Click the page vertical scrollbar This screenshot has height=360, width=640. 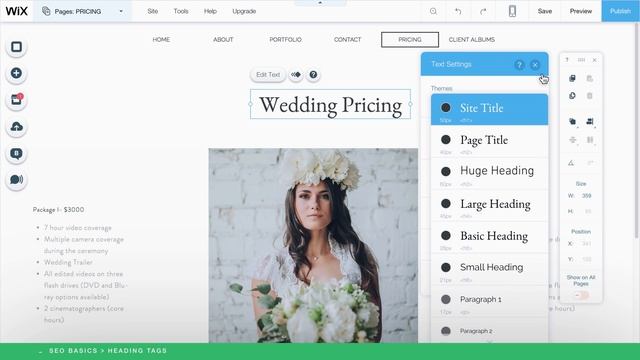pyautogui.click(x=637, y=131)
